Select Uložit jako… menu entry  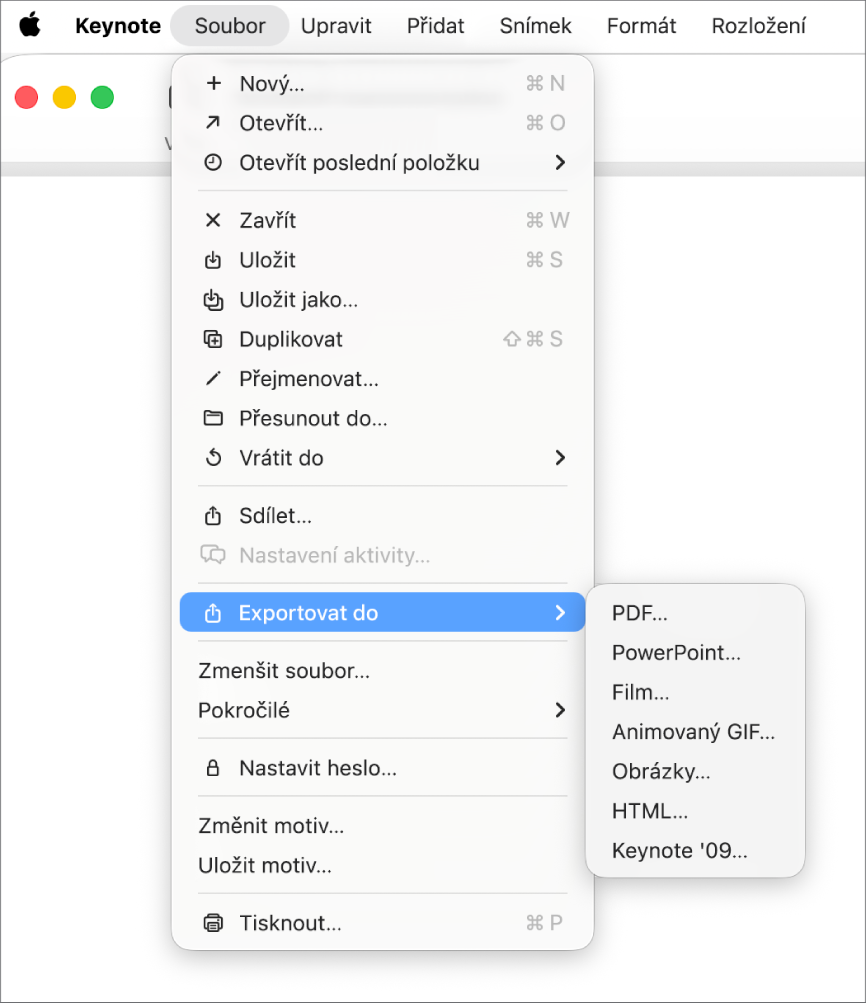(383, 299)
